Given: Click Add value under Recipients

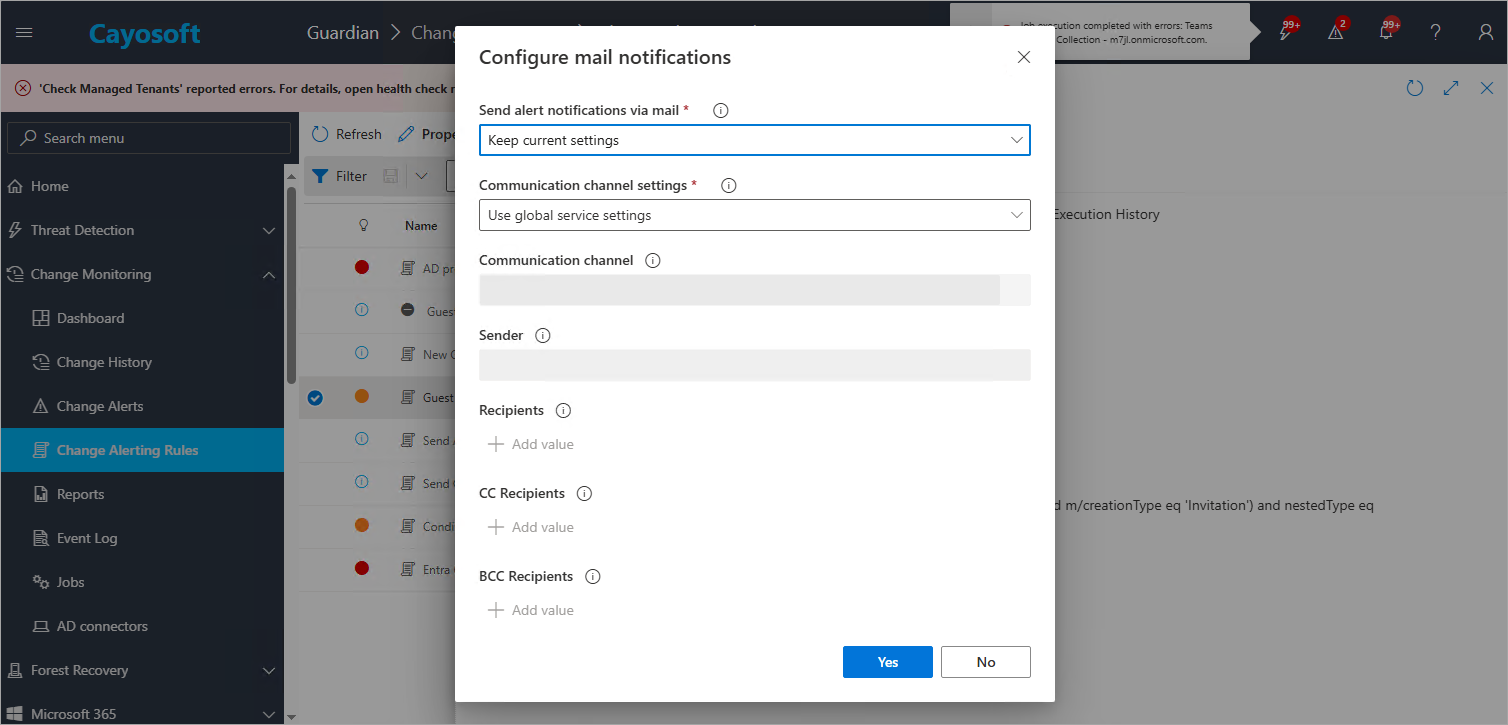Looking at the screenshot, I should point(531,444).
